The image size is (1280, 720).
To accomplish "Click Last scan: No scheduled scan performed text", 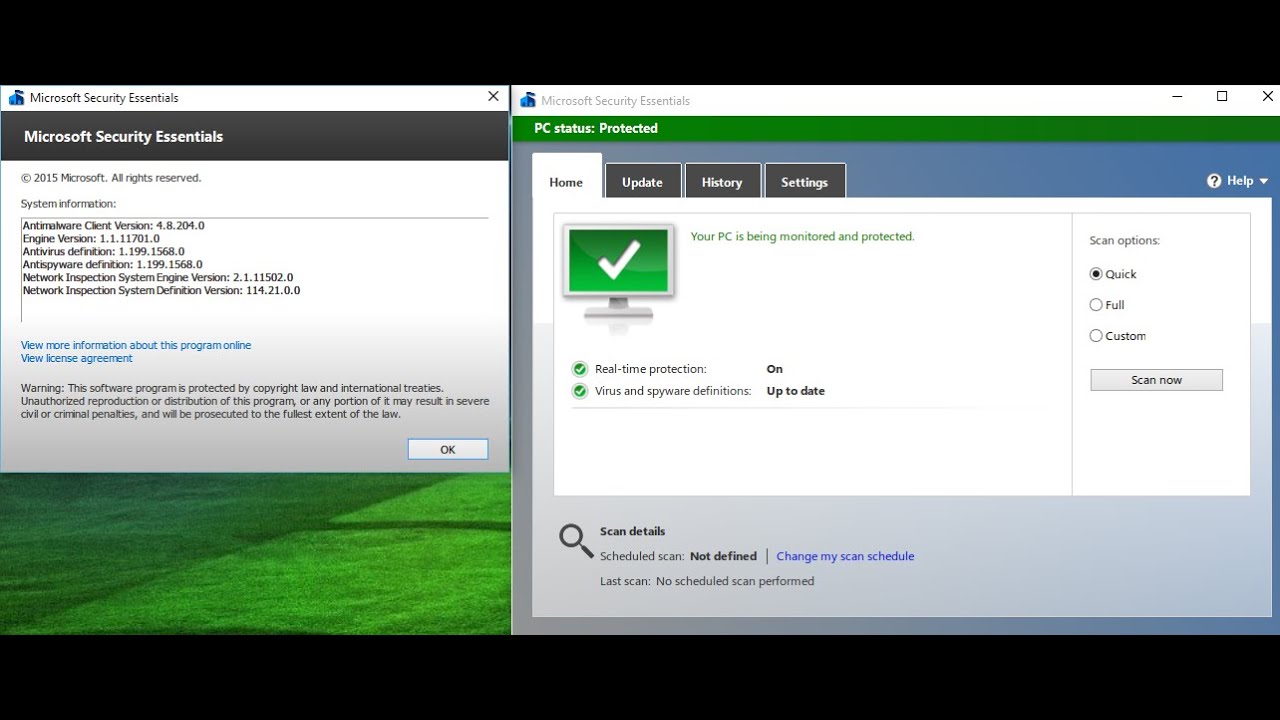I will pos(707,581).
